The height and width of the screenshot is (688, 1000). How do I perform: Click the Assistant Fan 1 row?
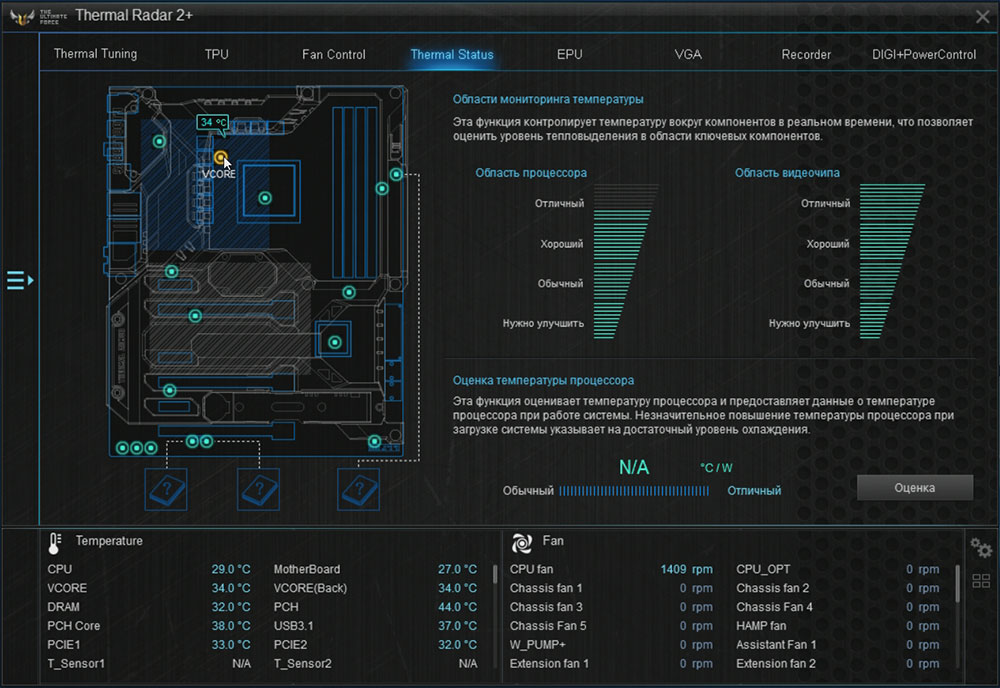[x=837, y=645]
